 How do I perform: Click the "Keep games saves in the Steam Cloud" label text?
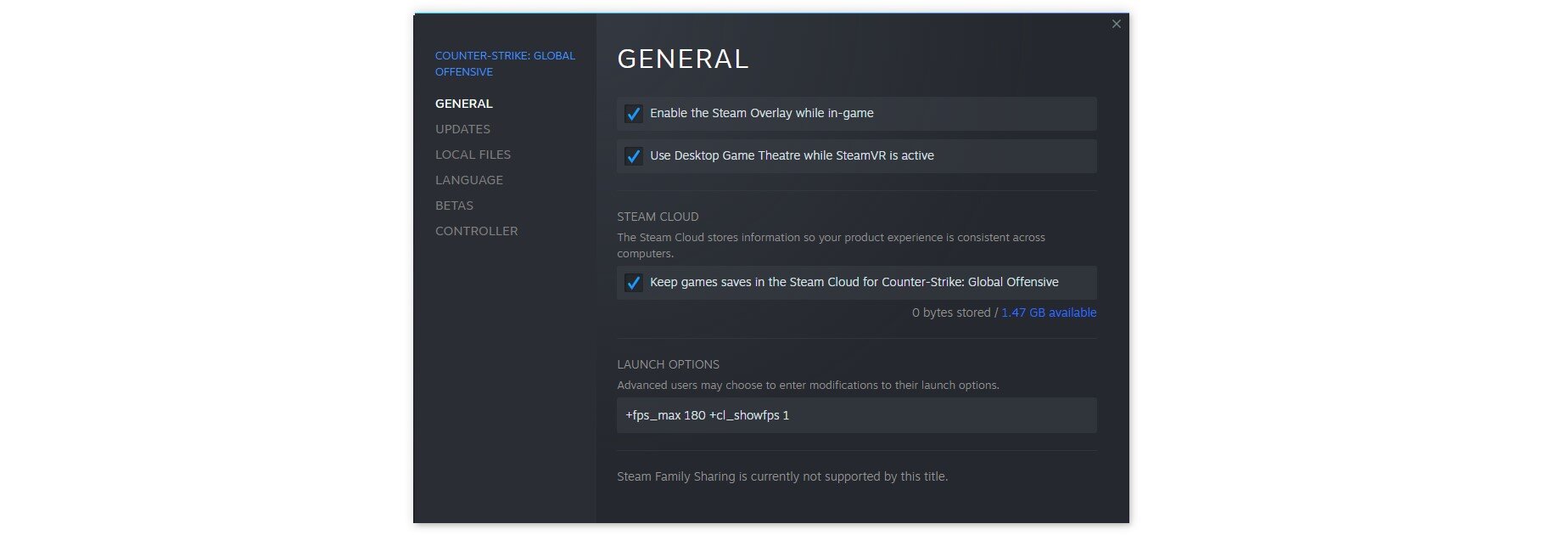(854, 282)
